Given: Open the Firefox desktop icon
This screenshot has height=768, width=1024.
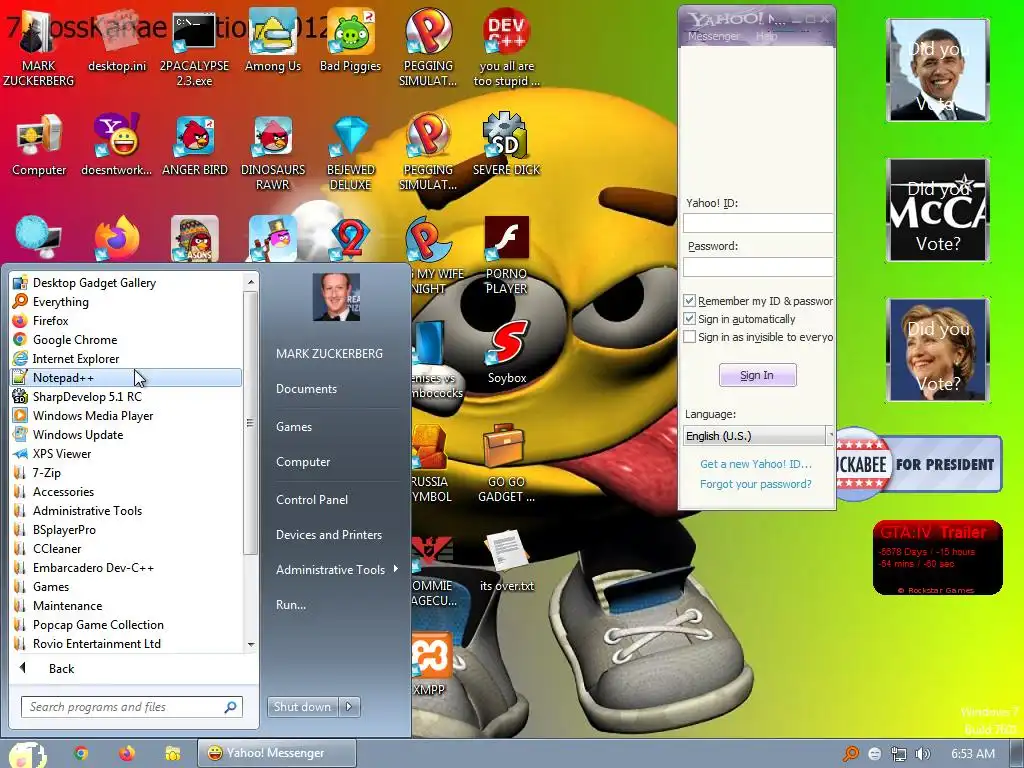Looking at the screenshot, I should [117, 239].
